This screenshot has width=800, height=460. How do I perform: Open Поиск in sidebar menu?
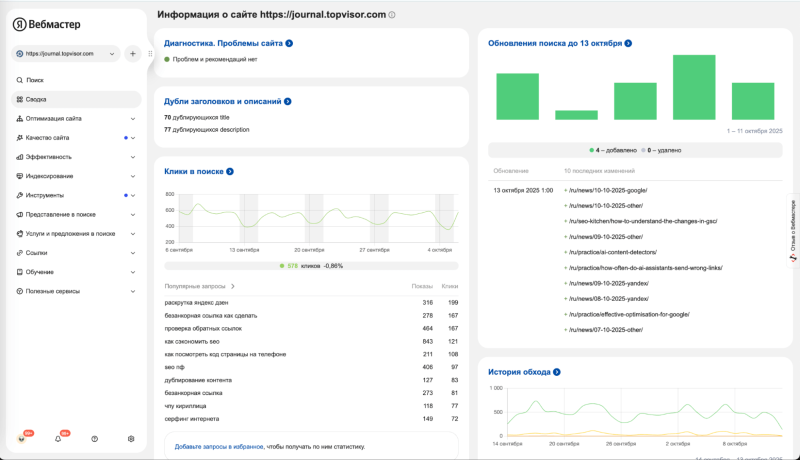(x=35, y=80)
